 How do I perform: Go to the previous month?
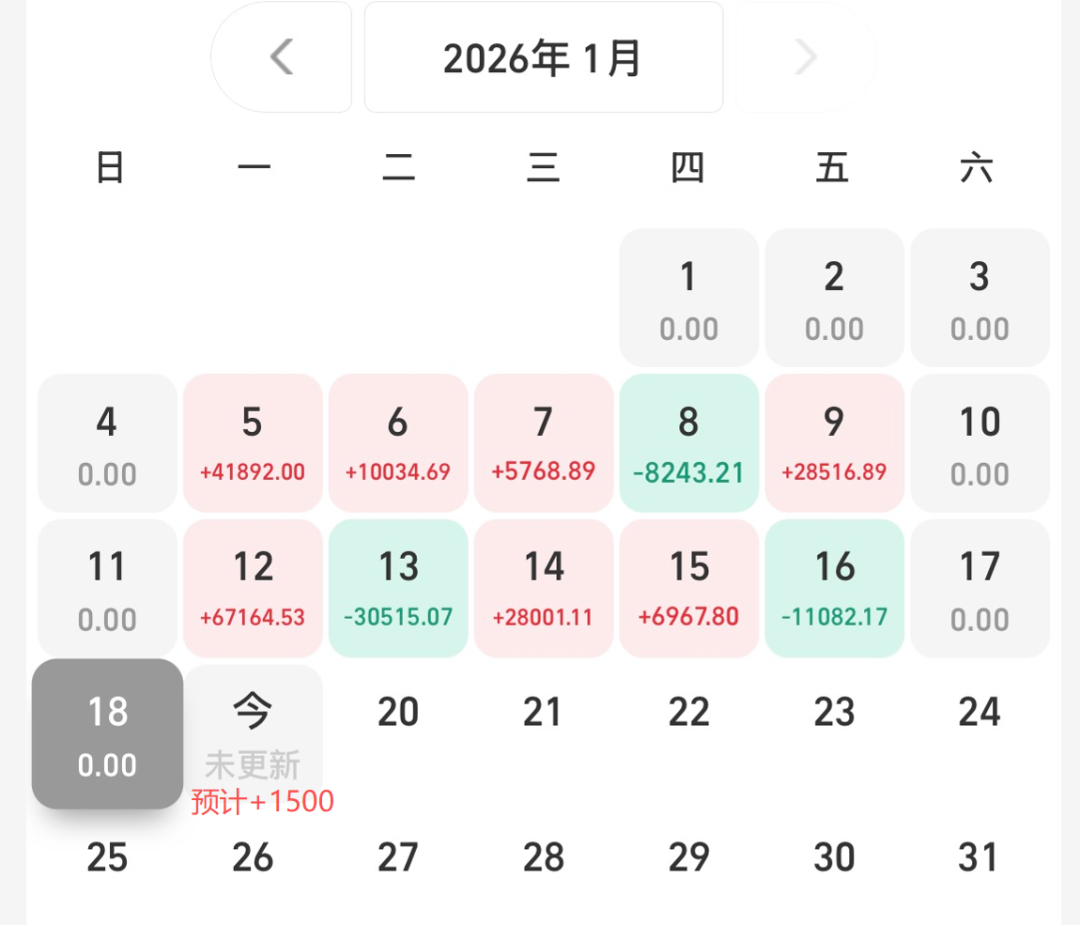(281, 56)
